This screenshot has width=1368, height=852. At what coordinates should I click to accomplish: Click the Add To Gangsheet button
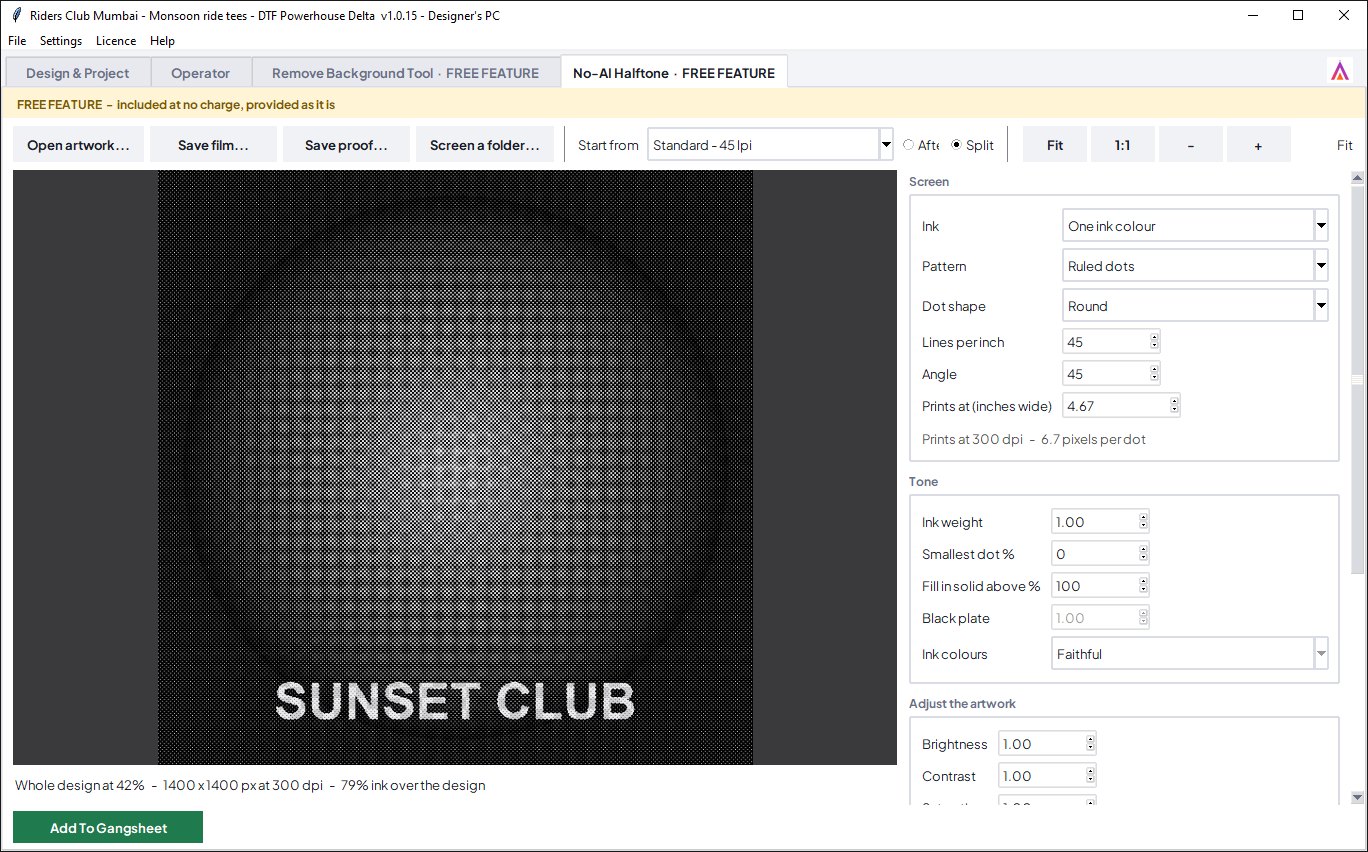pos(108,828)
